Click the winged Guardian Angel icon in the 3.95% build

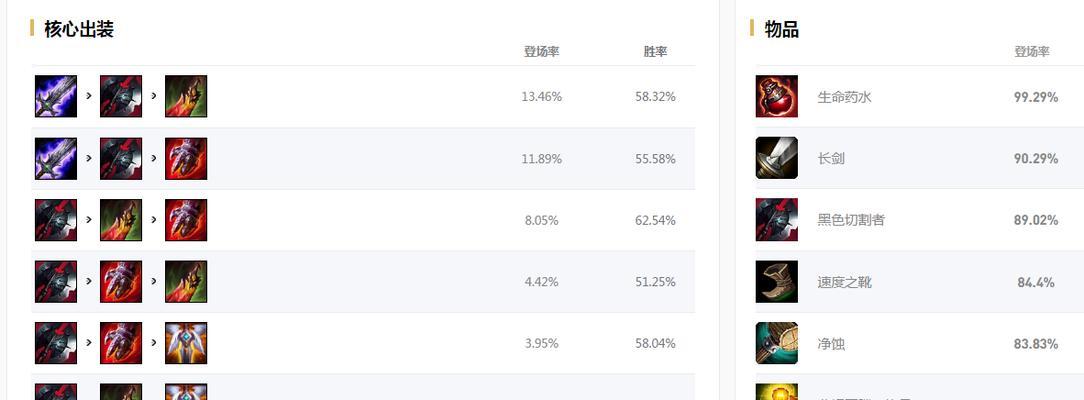coord(186,343)
